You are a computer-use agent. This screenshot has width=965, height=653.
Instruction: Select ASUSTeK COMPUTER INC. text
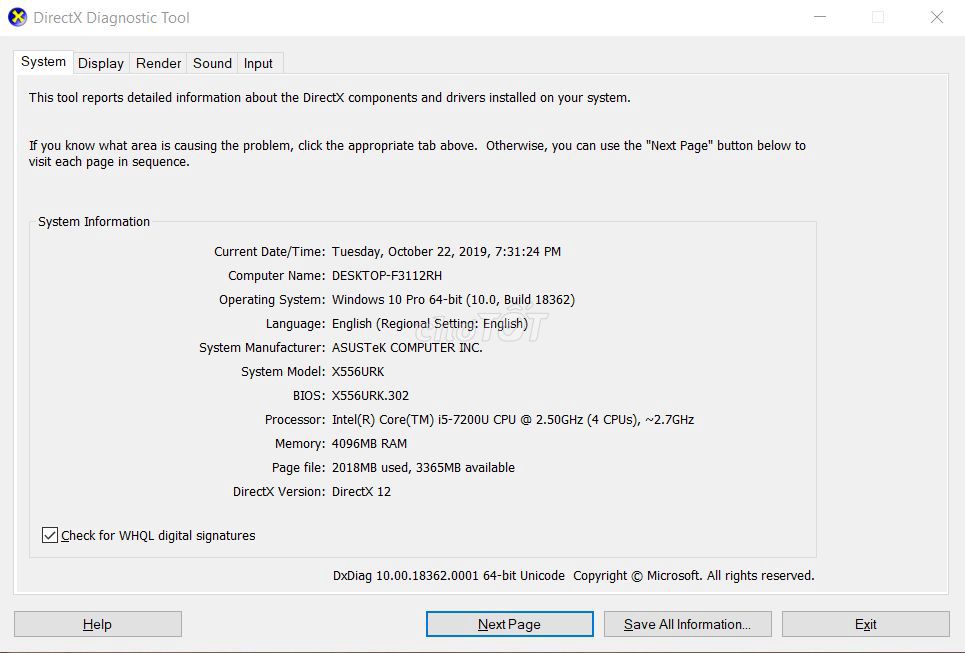[407, 348]
